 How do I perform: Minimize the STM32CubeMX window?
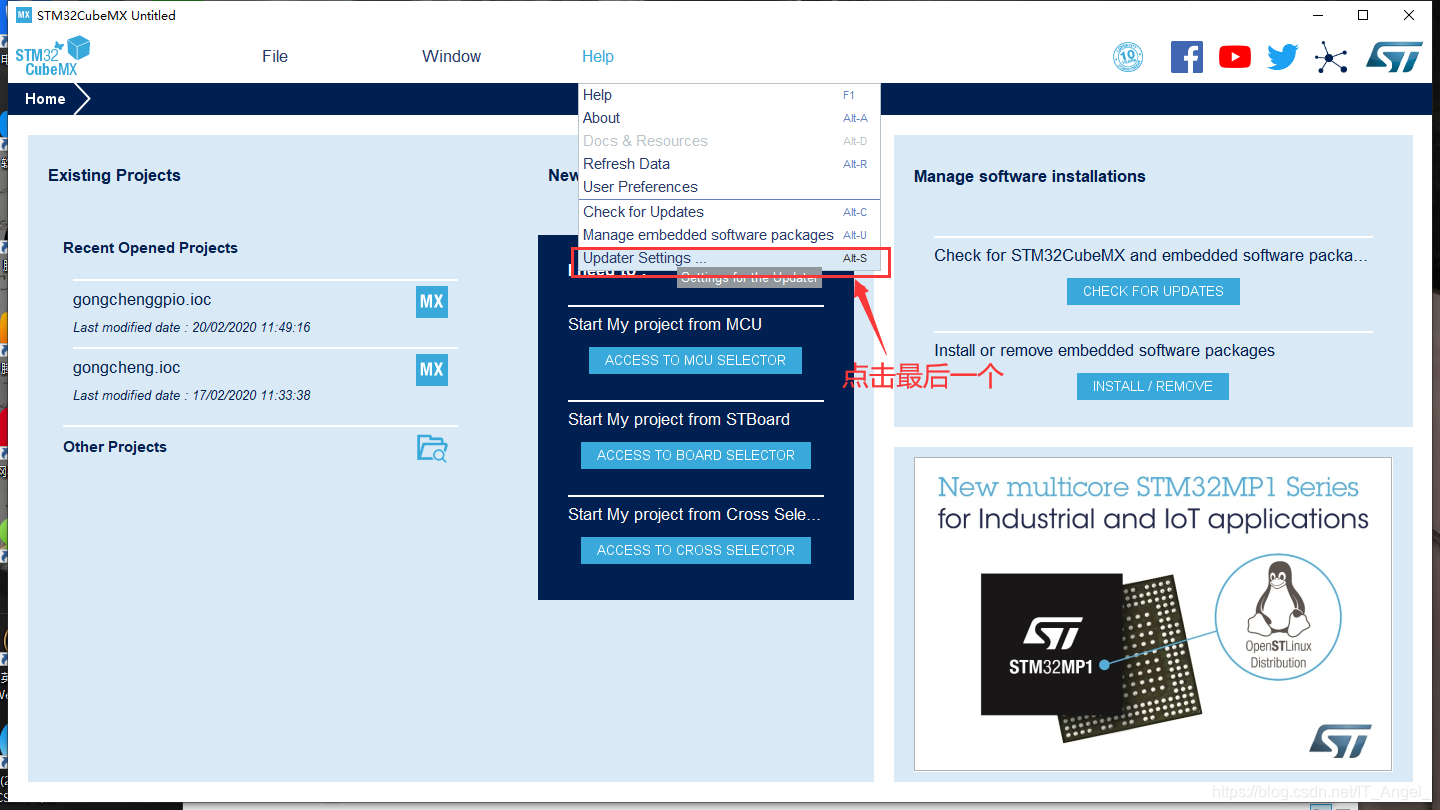click(1316, 15)
